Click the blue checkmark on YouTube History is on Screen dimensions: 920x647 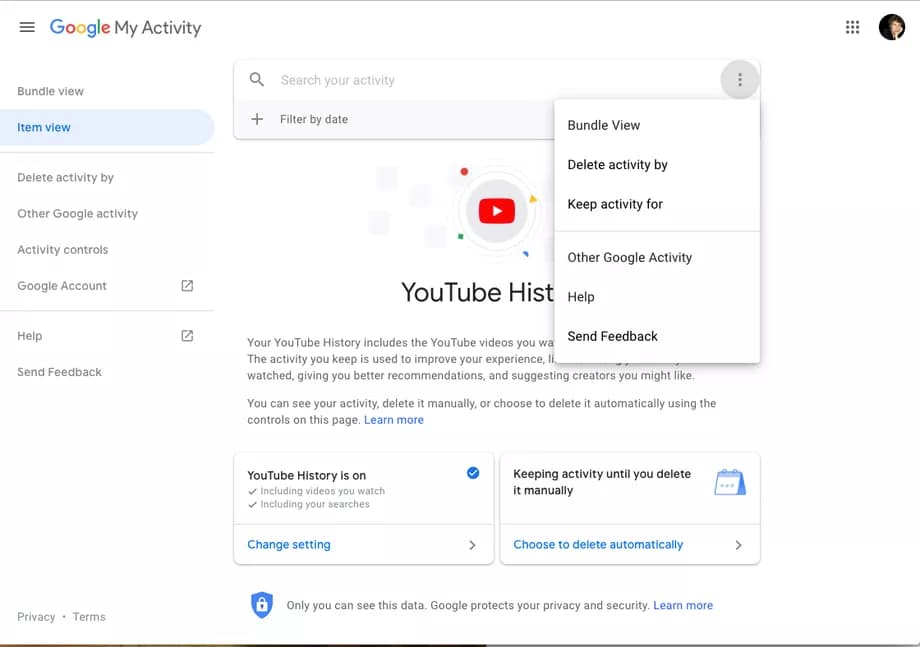click(473, 473)
